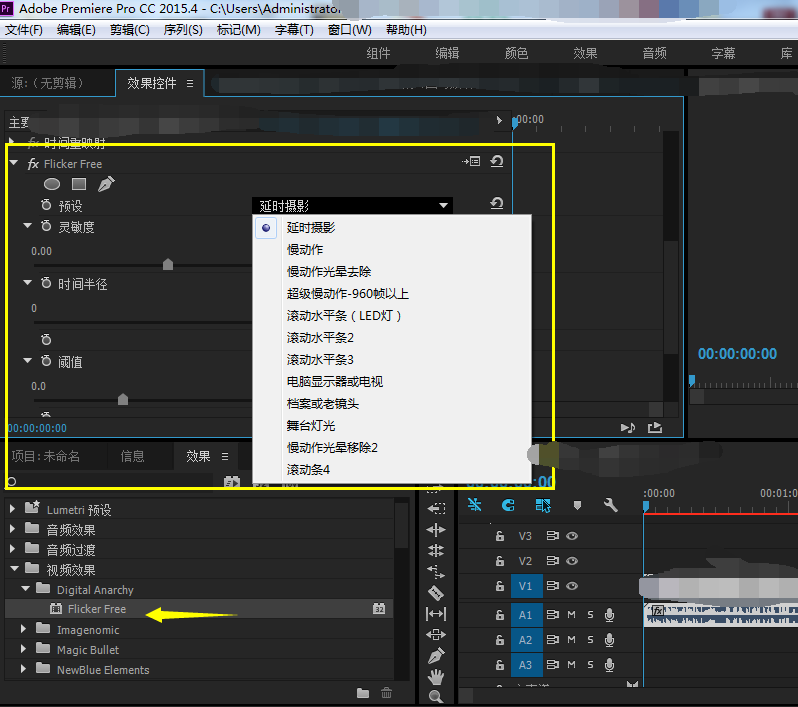Open the 文件(F) menu
This screenshot has width=798, height=707.
coord(23,30)
